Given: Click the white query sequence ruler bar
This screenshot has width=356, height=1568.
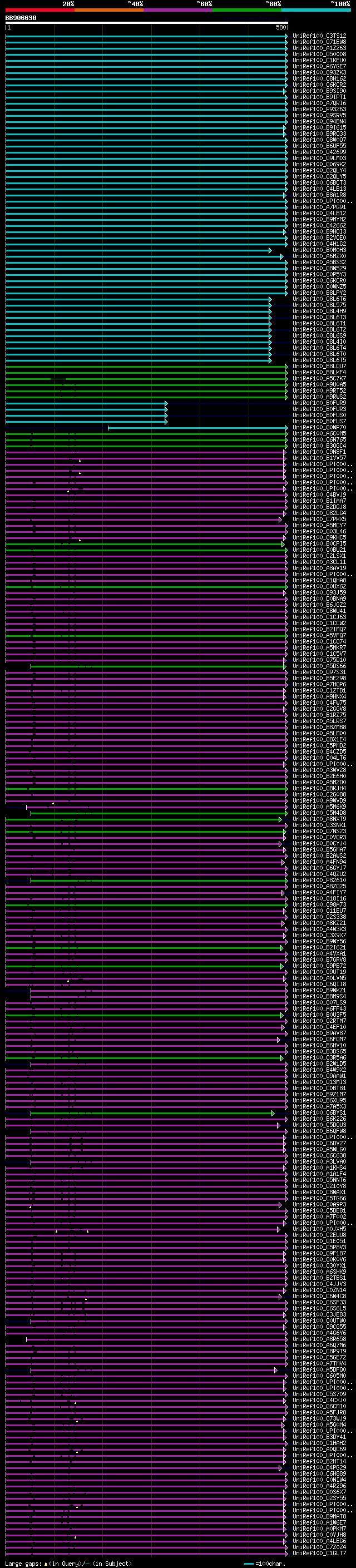Looking at the screenshot, I should (147, 22).
